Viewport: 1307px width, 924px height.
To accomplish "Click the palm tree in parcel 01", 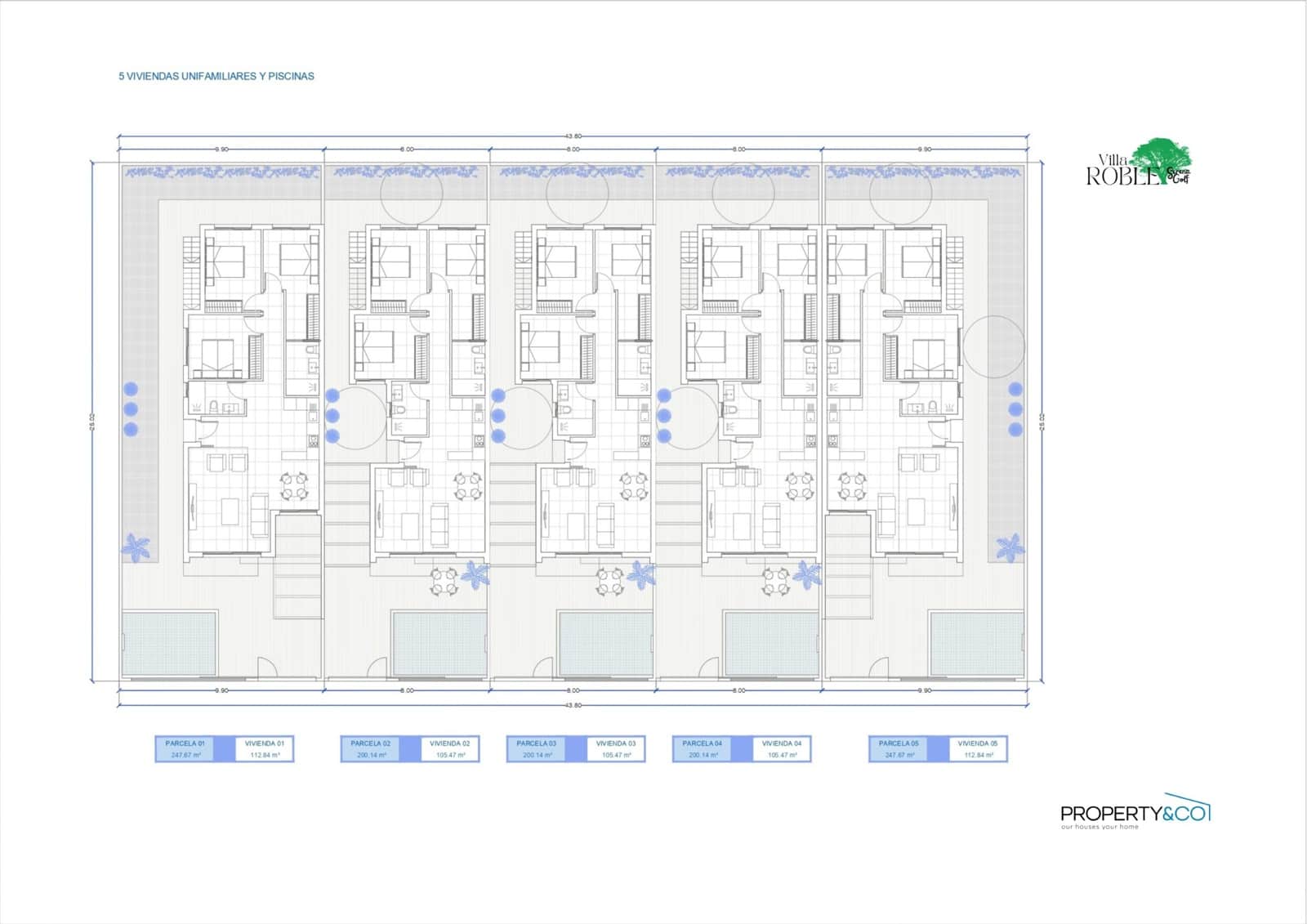I will 136,547.
